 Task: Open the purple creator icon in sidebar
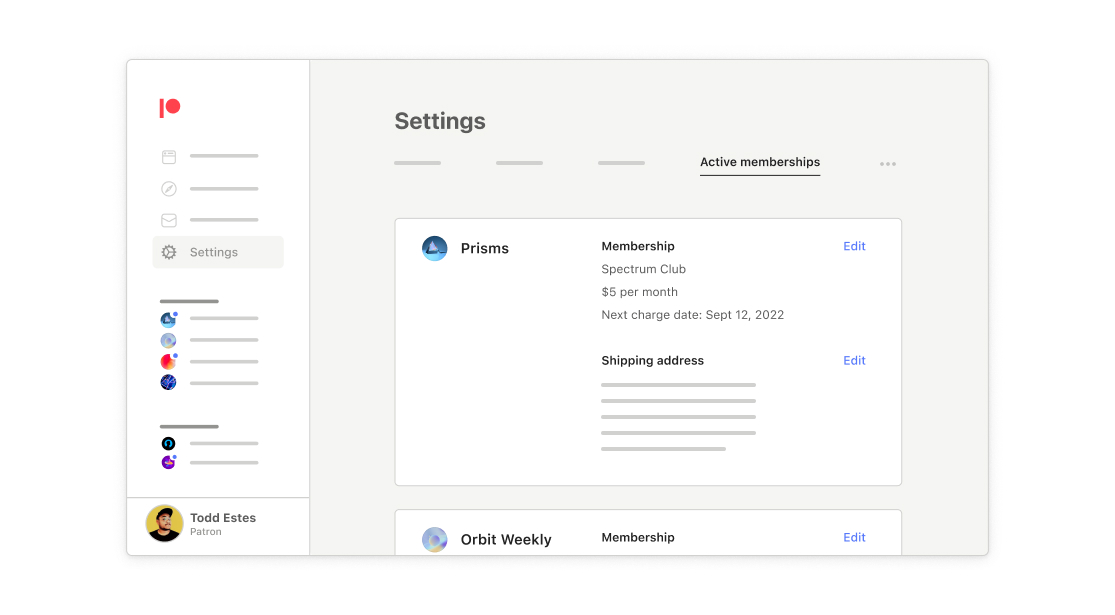(168, 463)
